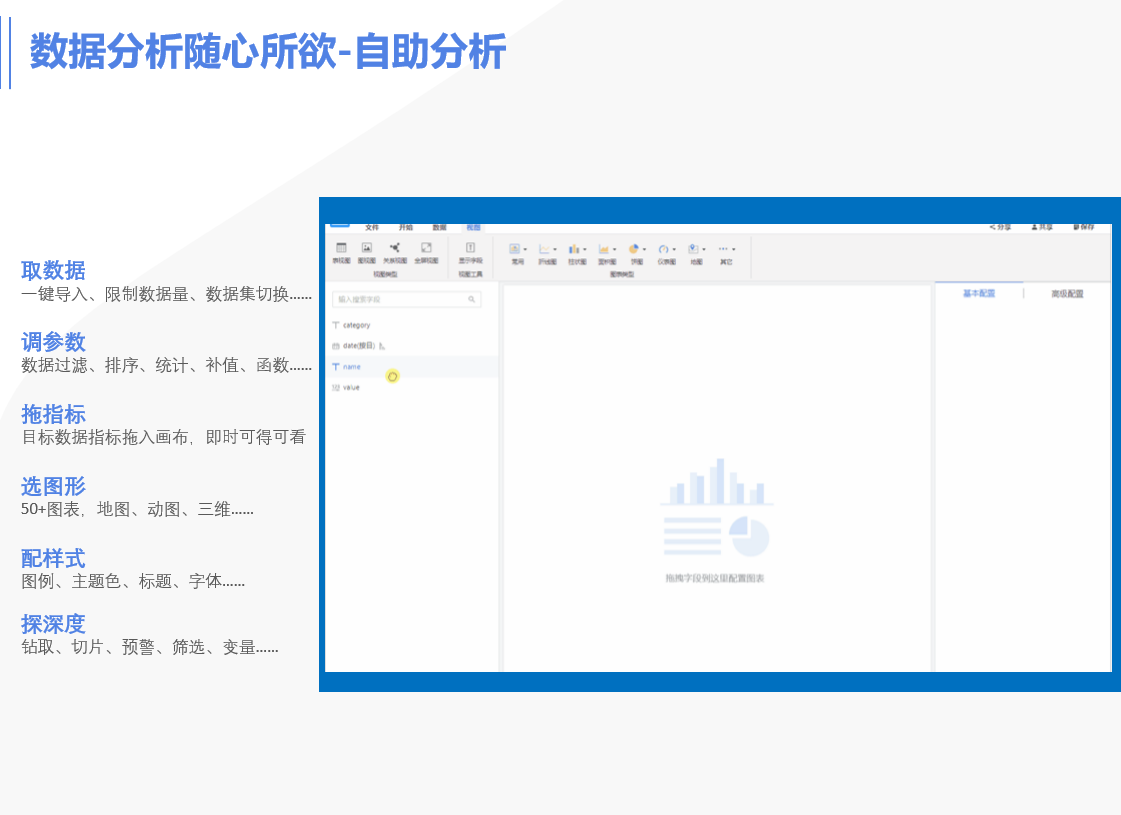
Task: Select the table view icon
Action: (x=341, y=248)
